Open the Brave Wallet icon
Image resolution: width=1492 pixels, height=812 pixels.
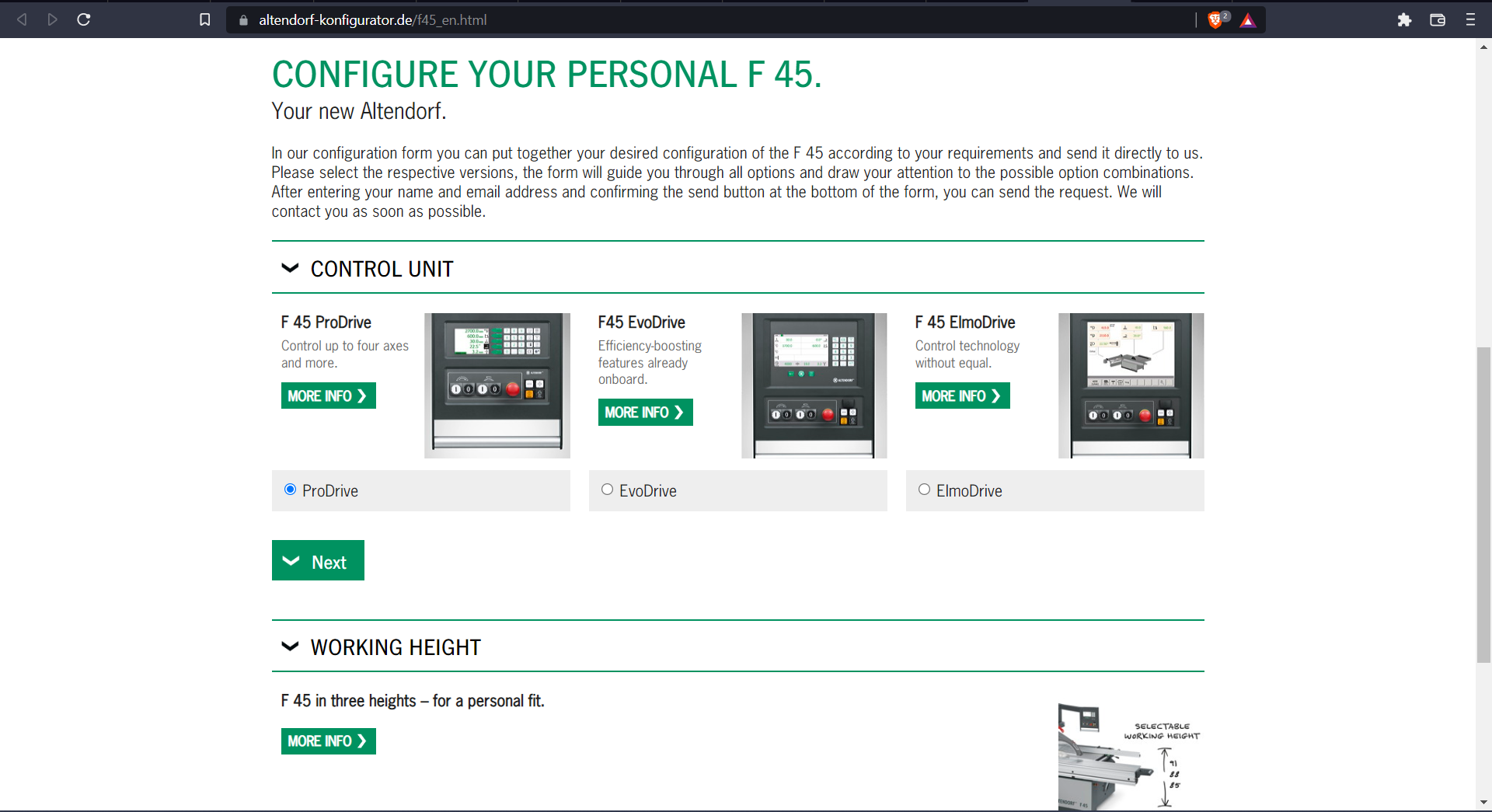1438,19
